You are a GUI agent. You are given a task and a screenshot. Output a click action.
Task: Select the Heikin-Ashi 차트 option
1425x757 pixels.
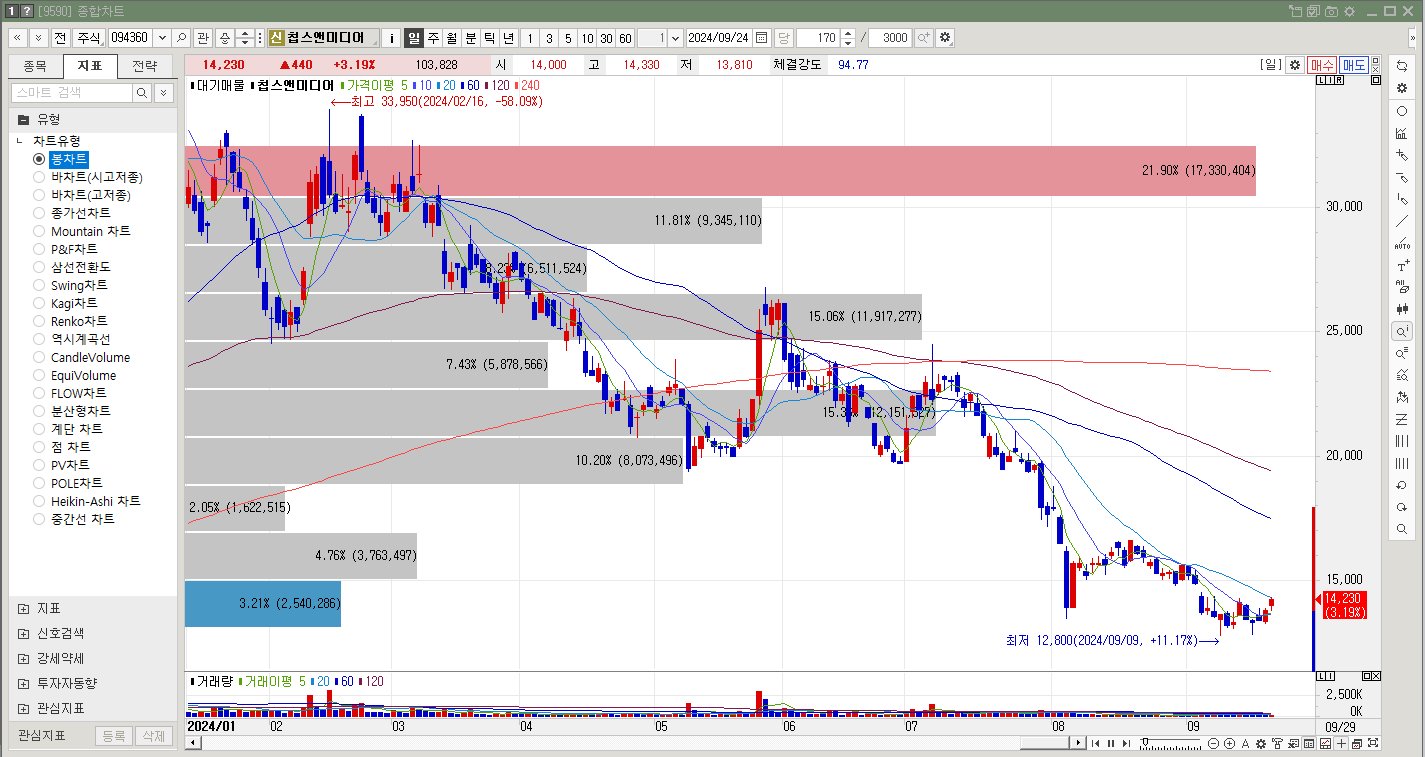[87, 501]
